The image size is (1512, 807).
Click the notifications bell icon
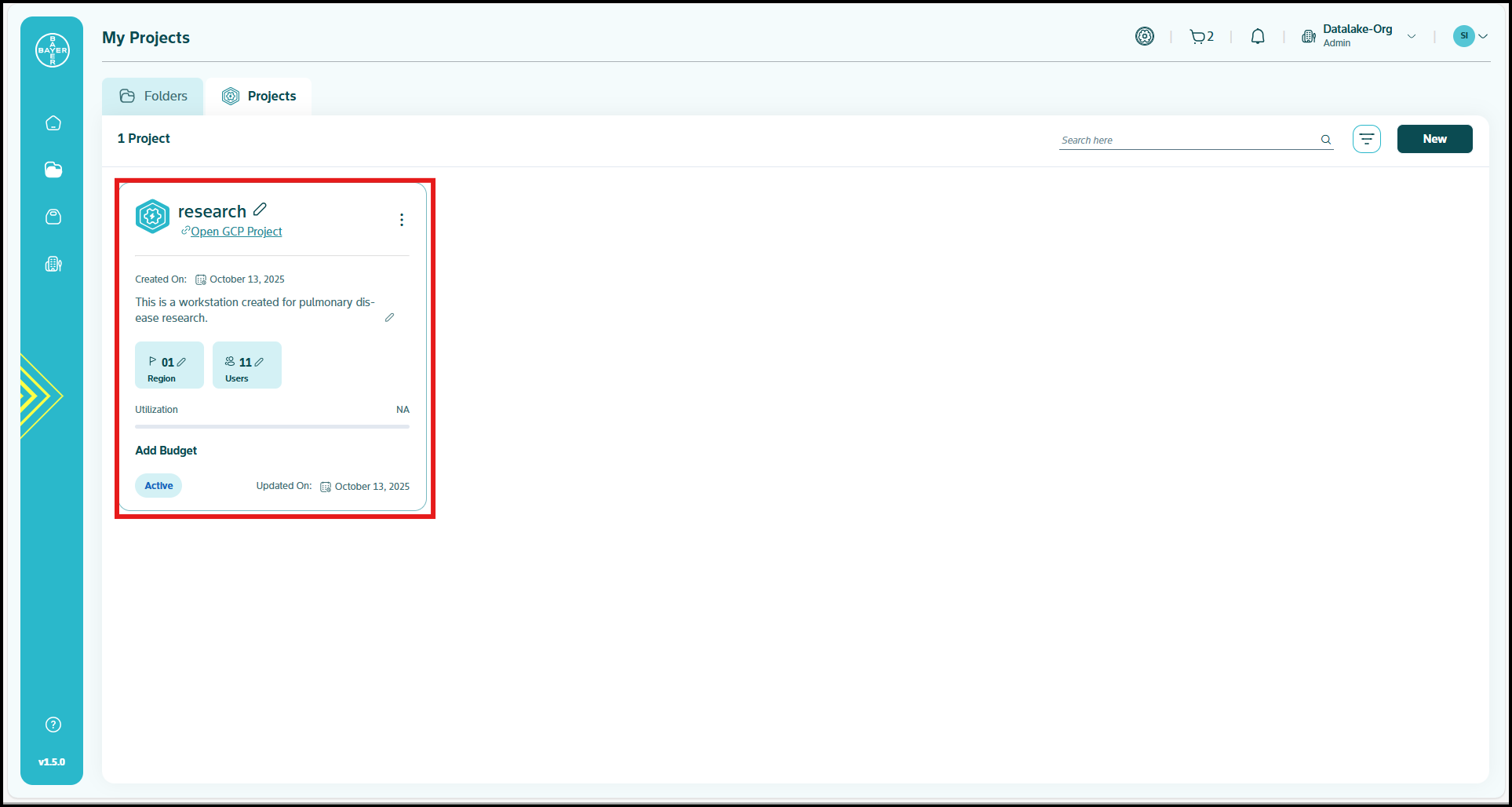coord(1258,37)
